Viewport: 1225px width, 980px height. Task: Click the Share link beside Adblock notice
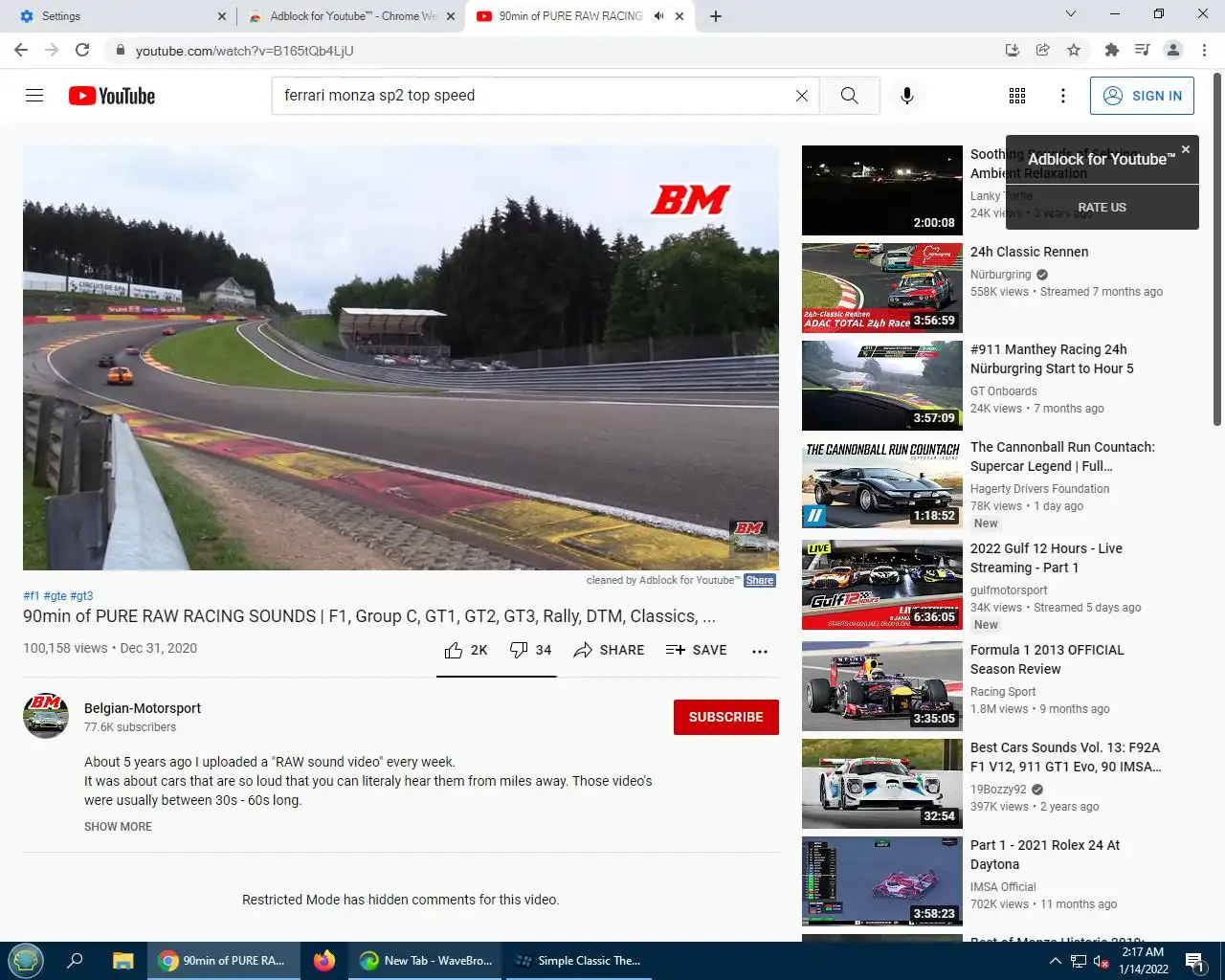pyautogui.click(x=760, y=580)
